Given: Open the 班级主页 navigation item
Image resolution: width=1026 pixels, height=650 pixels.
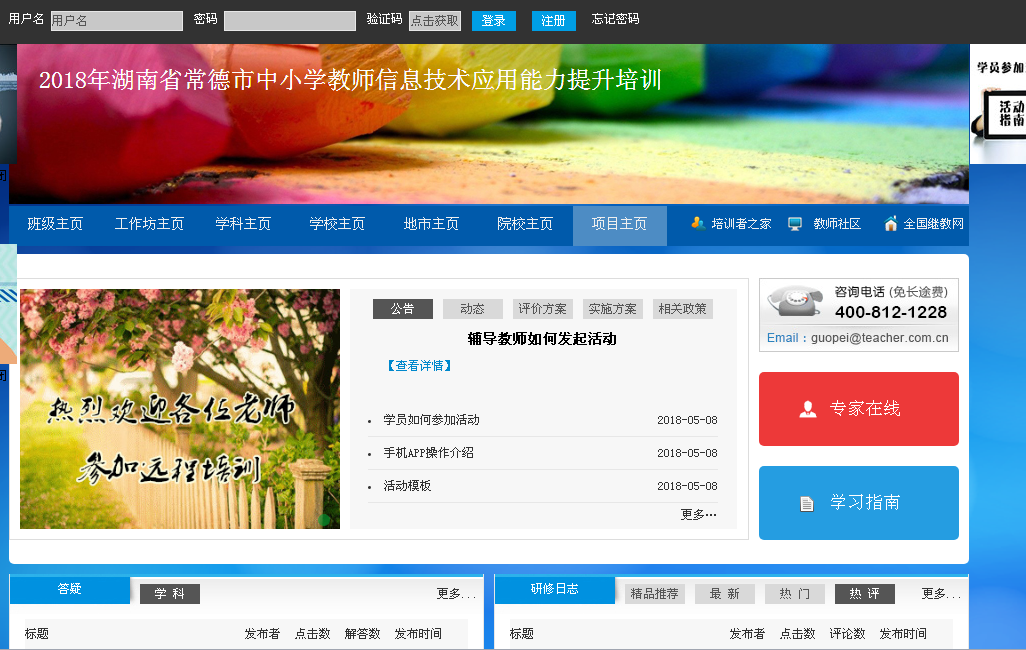Looking at the screenshot, I should tap(55, 224).
